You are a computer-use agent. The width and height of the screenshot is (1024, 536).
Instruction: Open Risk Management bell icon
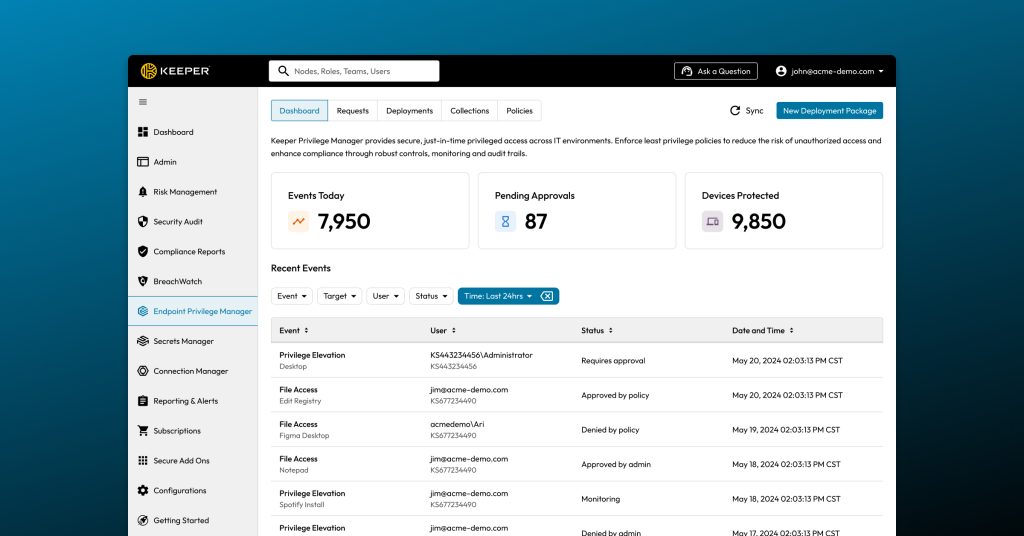143,192
